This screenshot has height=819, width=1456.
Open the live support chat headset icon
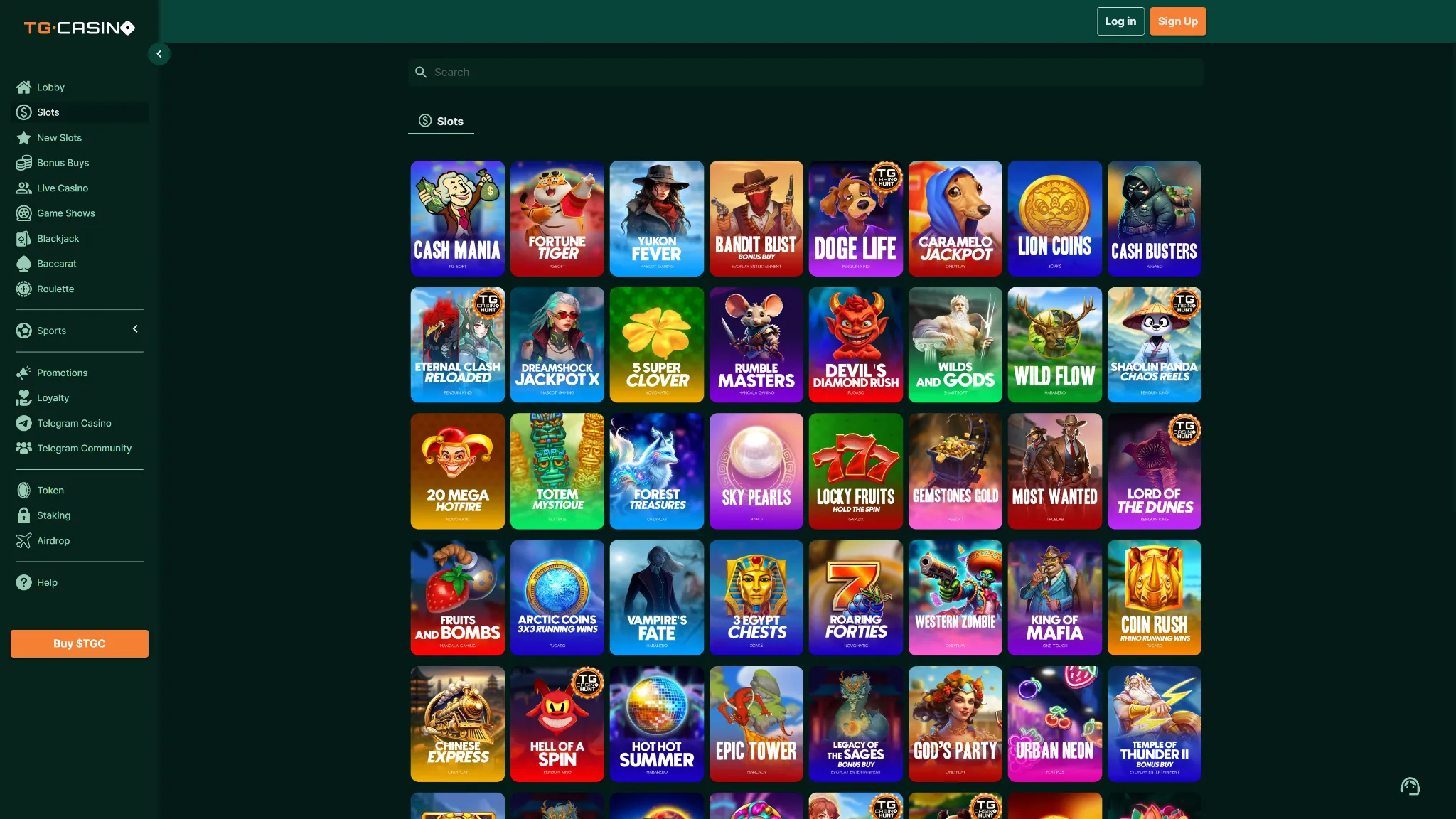1410,786
